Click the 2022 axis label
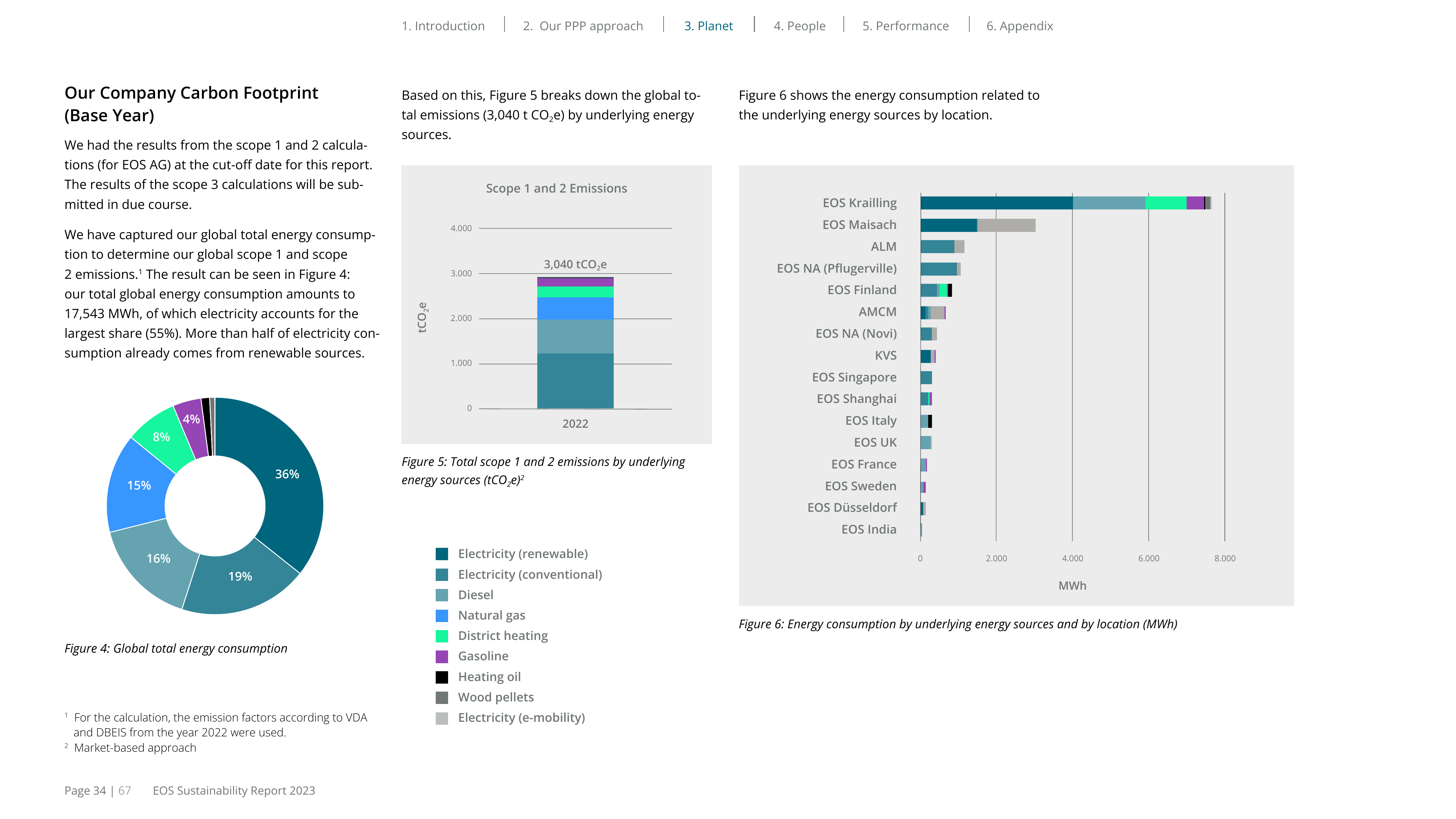 575,424
